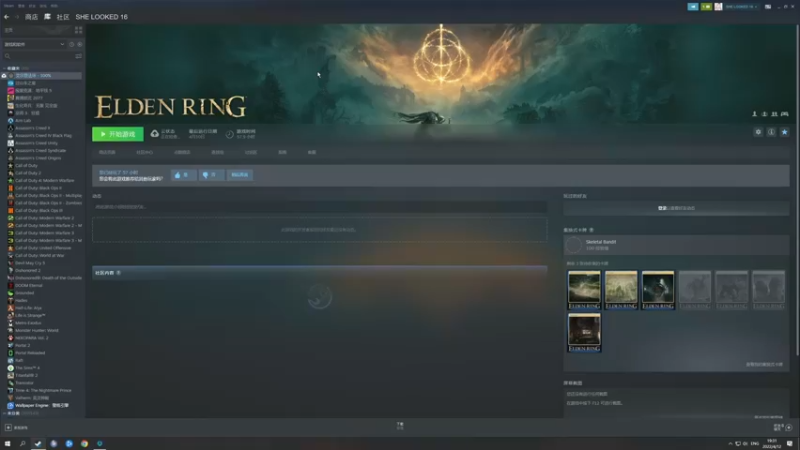Image resolution: width=800 pixels, height=450 pixels.
Task: Open Windows Start menu
Action: click(x=7, y=443)
